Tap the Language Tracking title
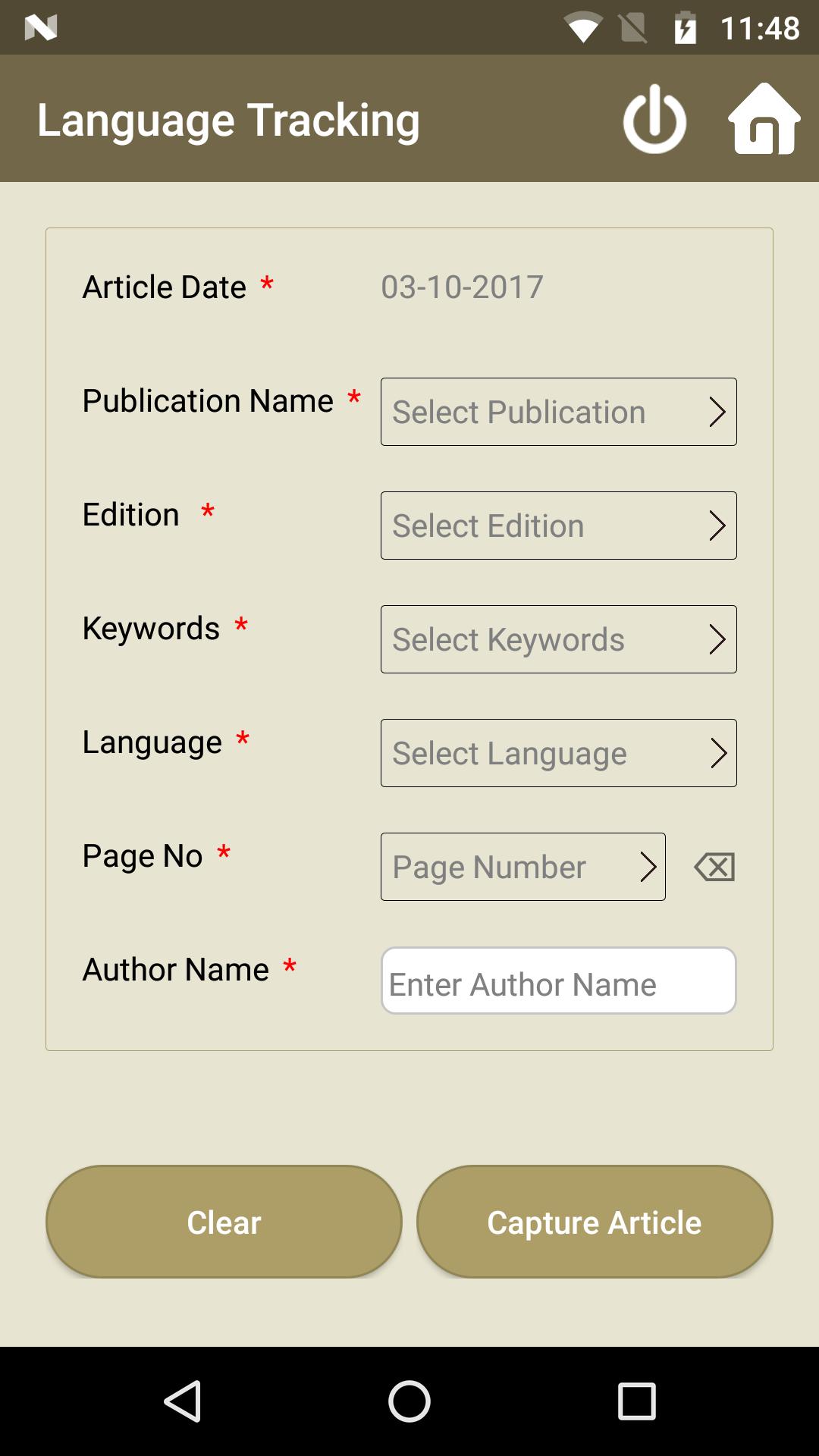Viewport: 819px width, 1456px height. click(228, 120)
